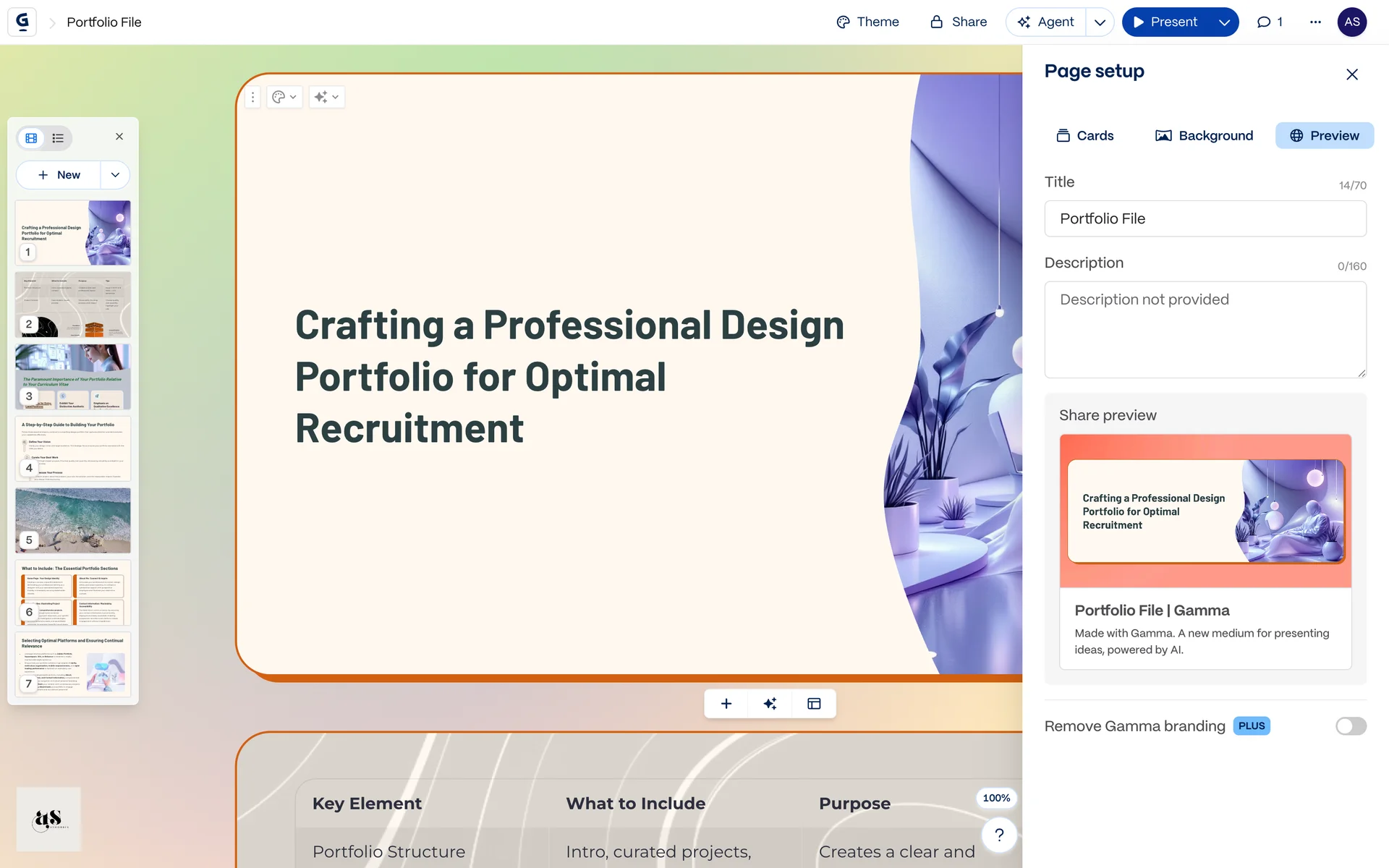Switch to the Cards tab
Image resolution: width=1389 pixels, height=868 pixels.
[x=1084, y=135]
